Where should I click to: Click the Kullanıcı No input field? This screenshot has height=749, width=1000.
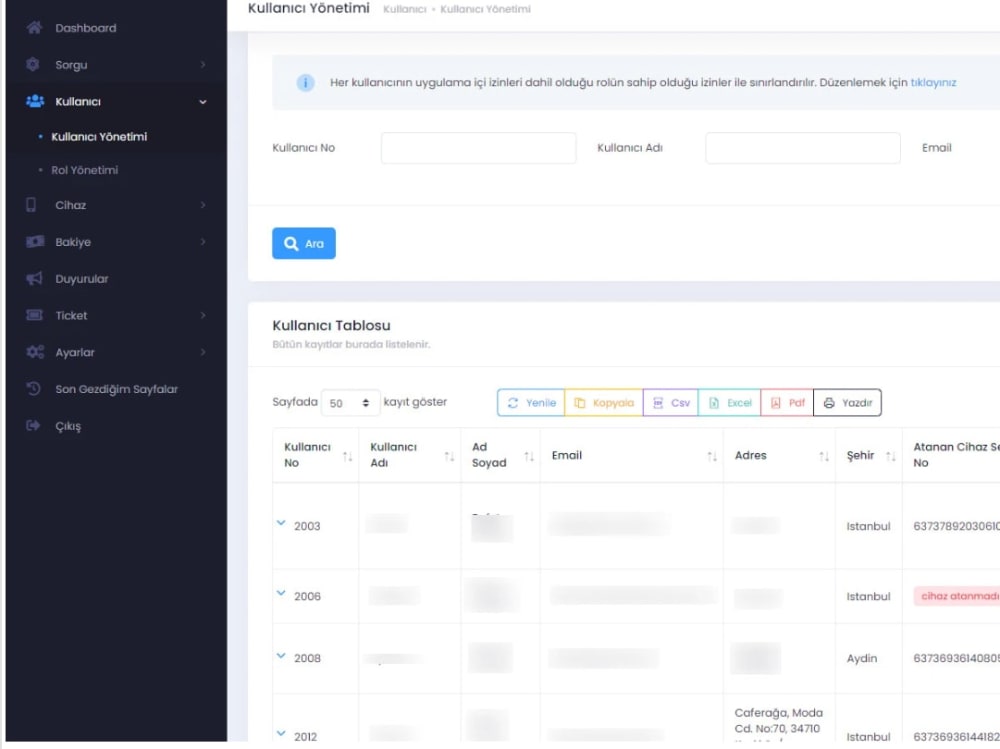pyautogui.click(x=478, y=147)
